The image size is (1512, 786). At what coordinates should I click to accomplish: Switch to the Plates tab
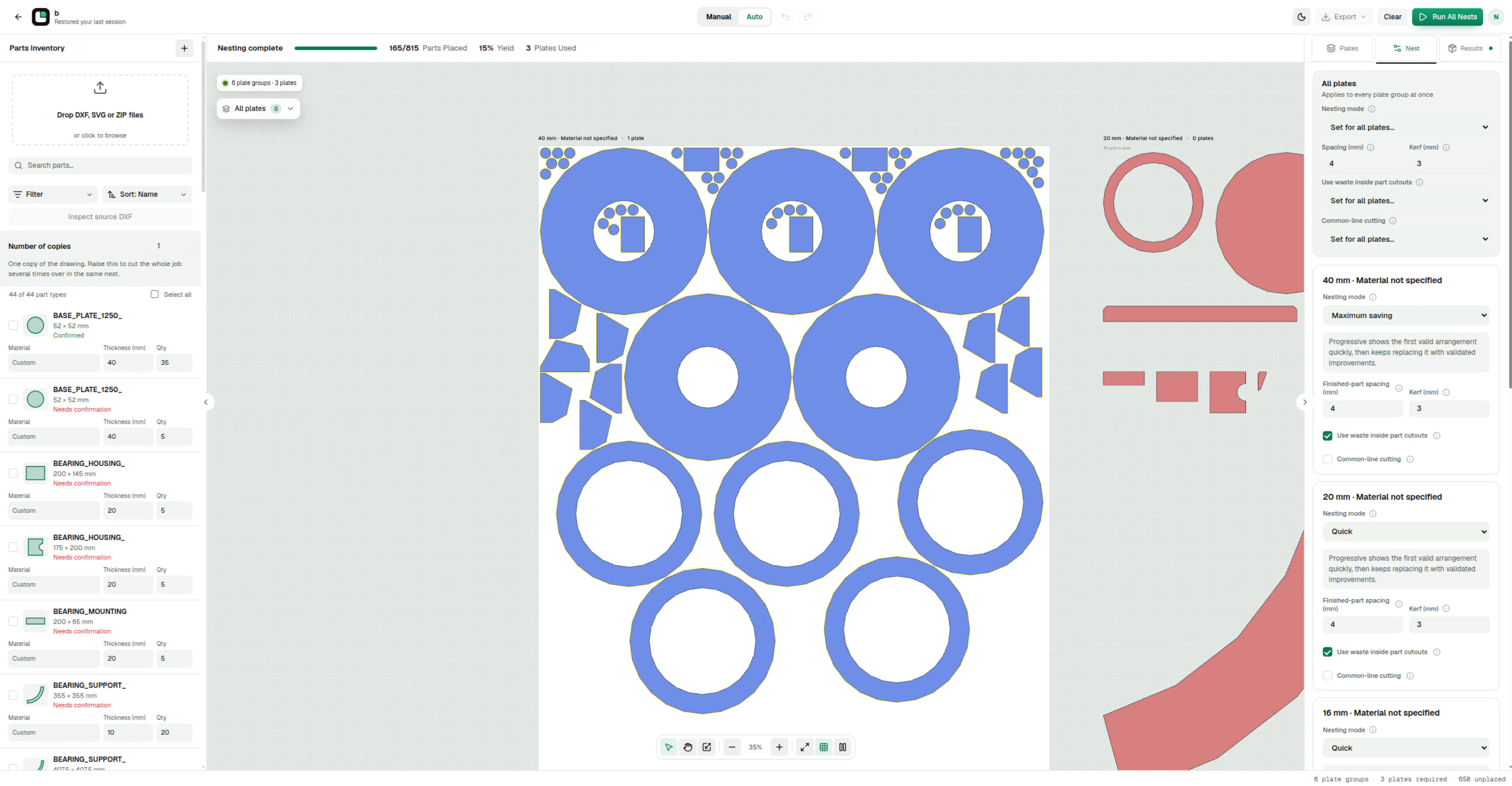coord(1342,48)
